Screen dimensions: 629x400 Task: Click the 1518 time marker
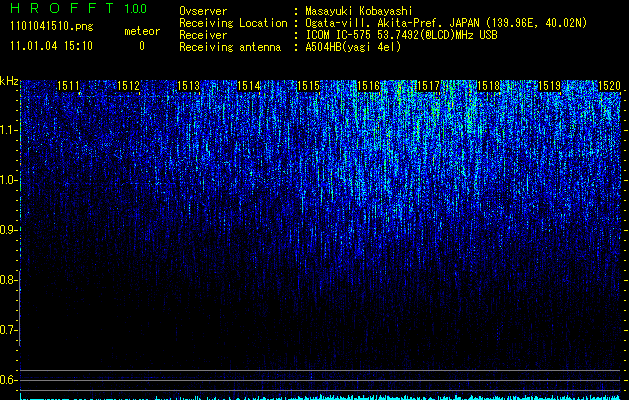click(489, 85)
